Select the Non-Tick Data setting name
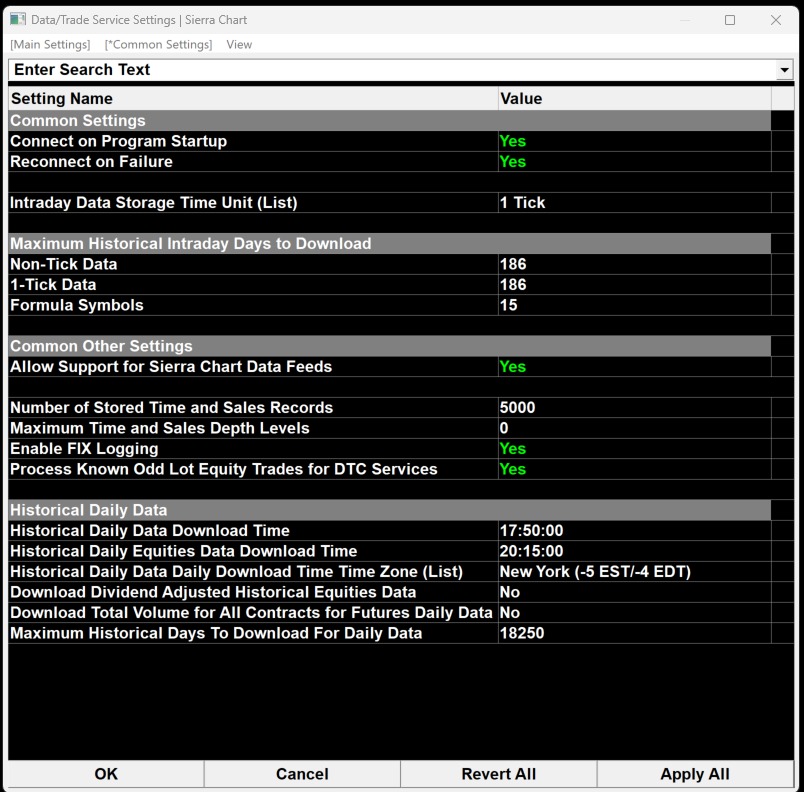Image resolution: width=804 pixels, height=792 pixels. [x=253, y=264]
